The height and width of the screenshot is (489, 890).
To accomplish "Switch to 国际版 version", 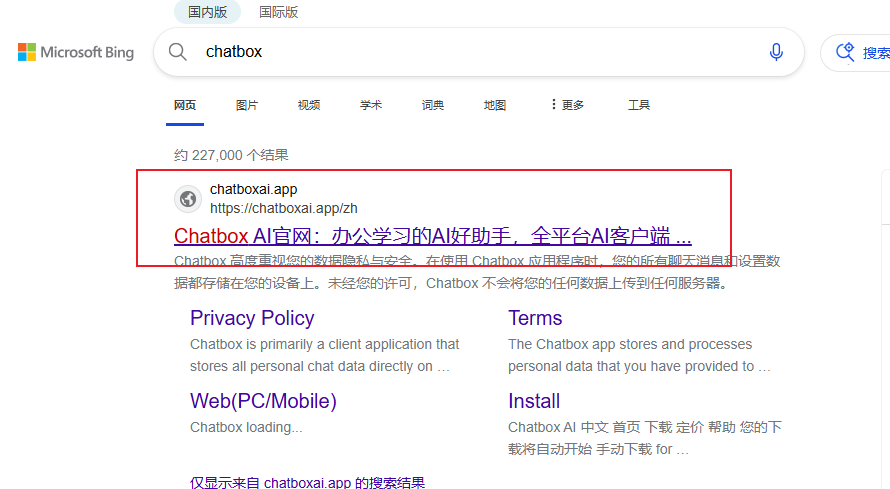I will coord(279,12).
